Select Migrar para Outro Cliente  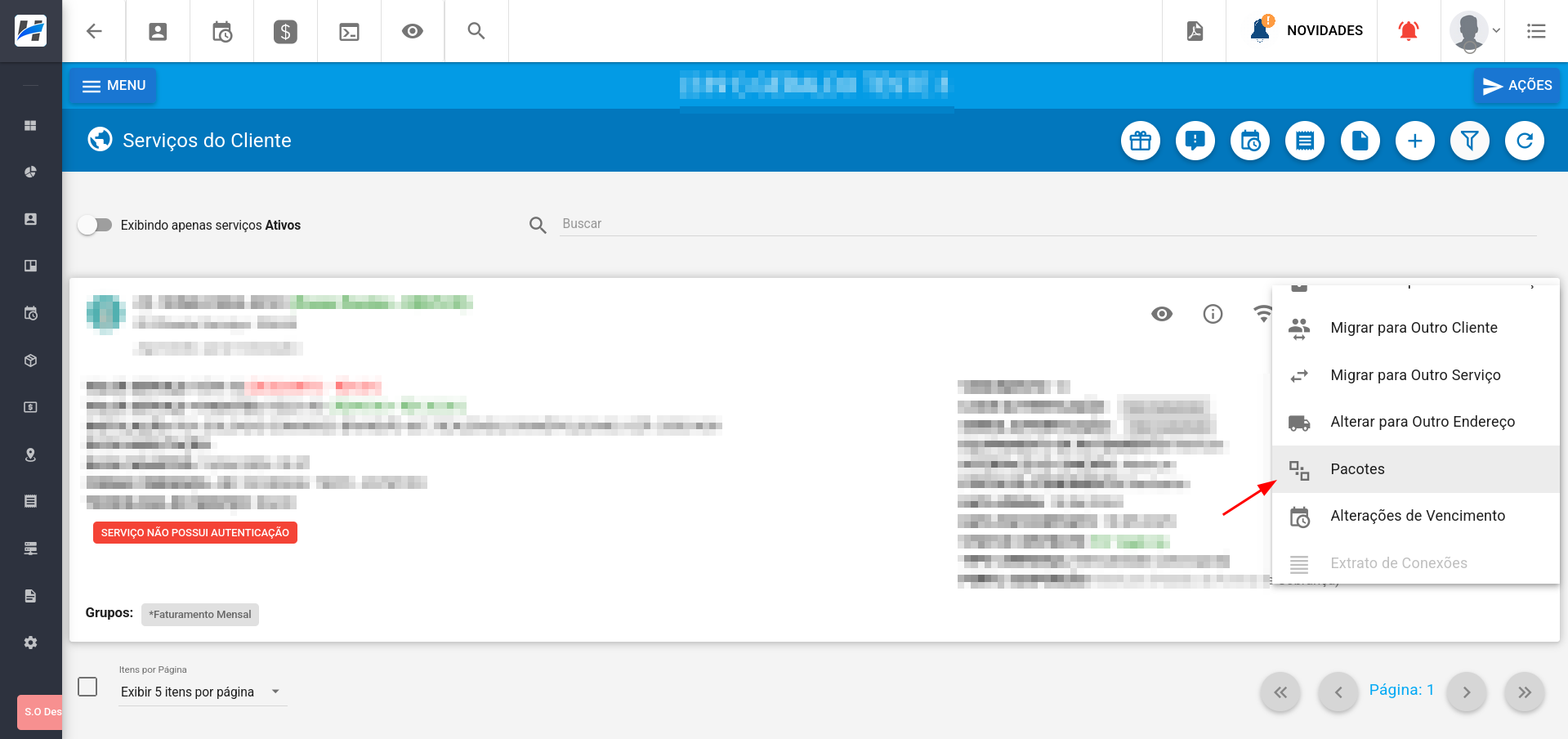point(1416,328)
